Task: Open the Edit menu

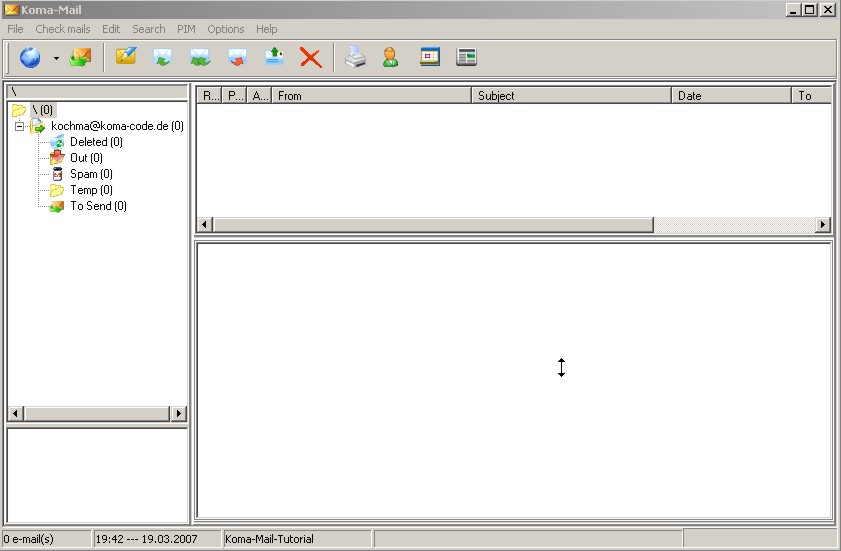Action: click(x=111, y=29)
